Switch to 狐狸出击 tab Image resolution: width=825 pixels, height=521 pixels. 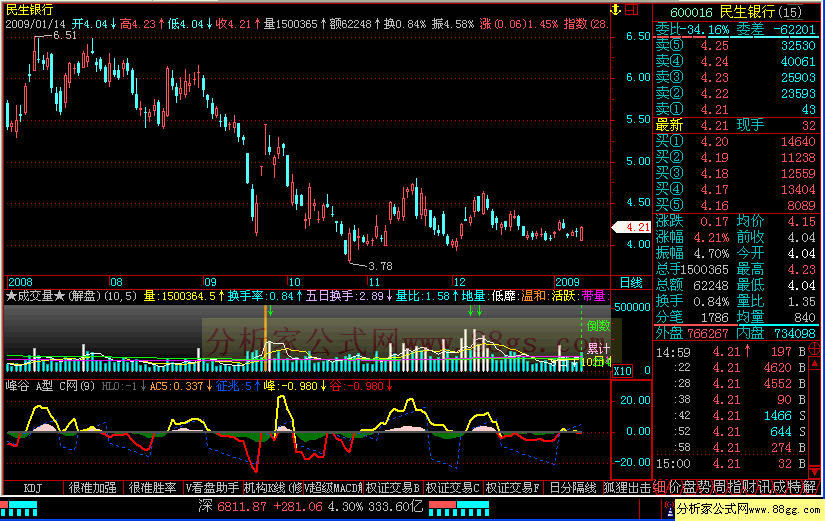click(x=628, y=488)
